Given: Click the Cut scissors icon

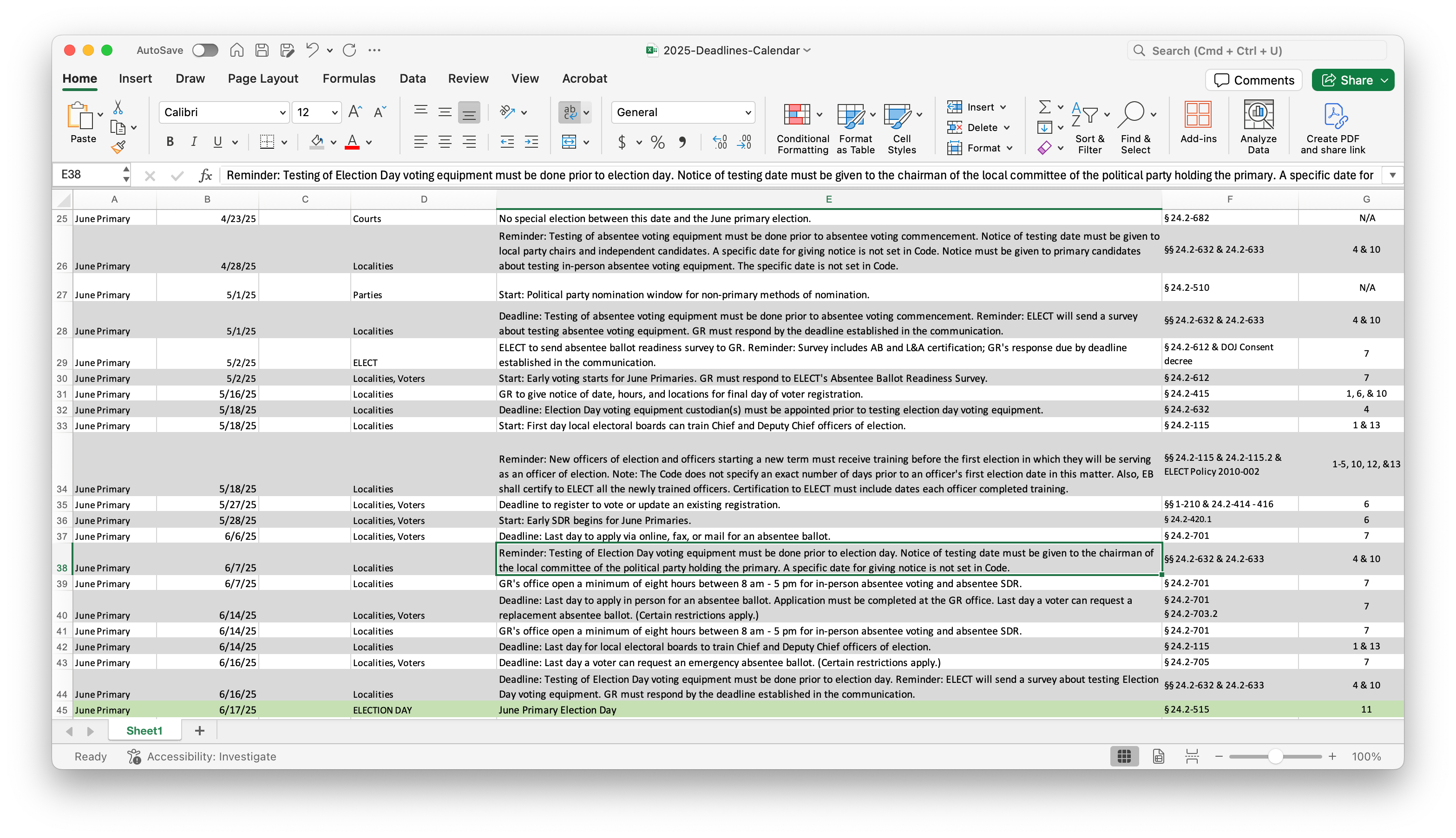Looking at the screenshot, I should (118, 107).
